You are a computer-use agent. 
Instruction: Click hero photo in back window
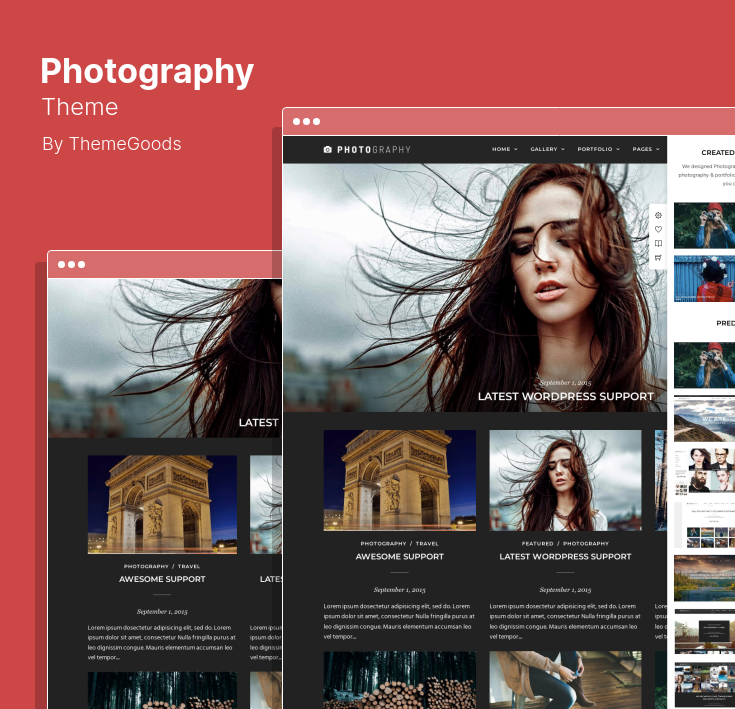pos(165,358)
